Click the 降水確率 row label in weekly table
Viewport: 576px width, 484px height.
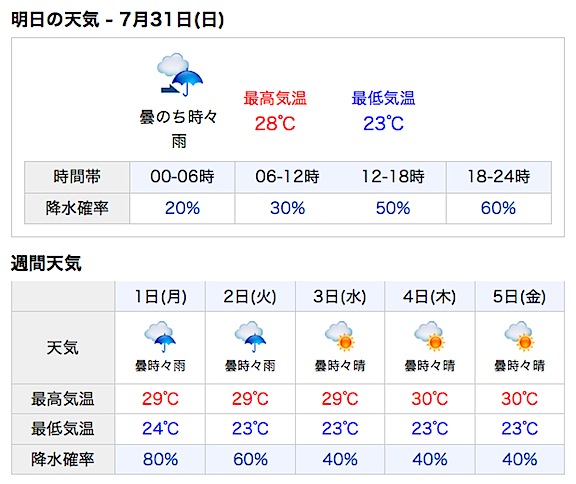[x=62, y=459]
